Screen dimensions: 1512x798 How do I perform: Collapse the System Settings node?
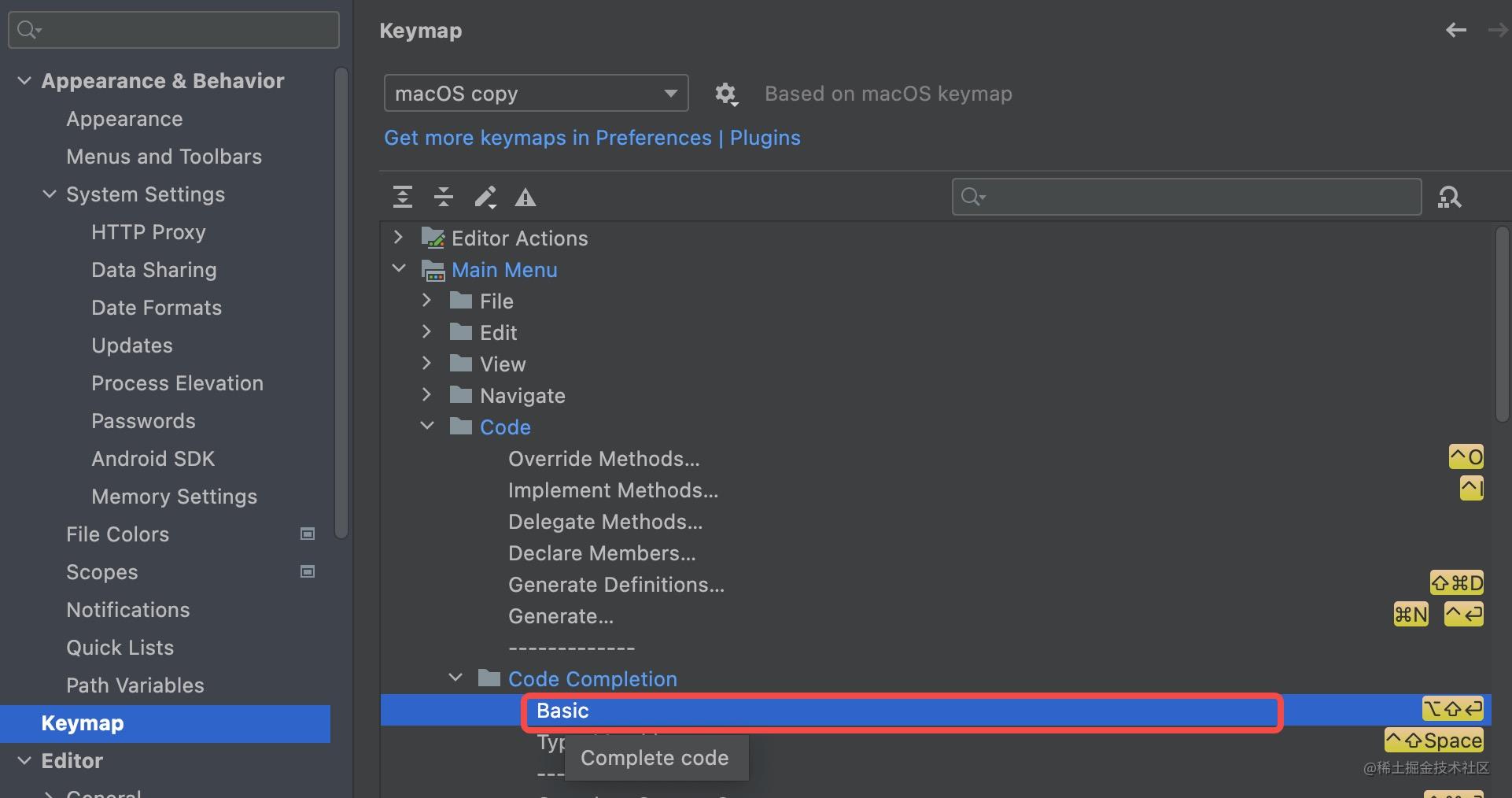[x=50, y=194]
